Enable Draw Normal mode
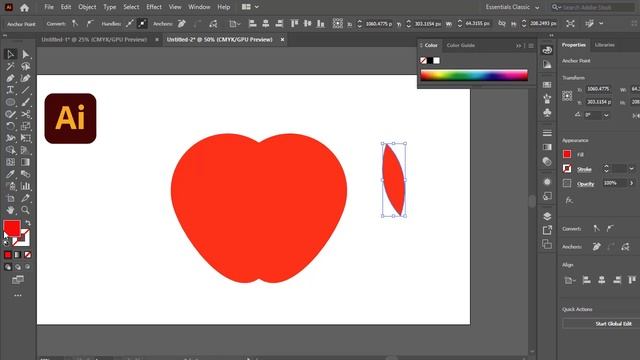Image resolution: width=640 pixels, height=360 pixels. tap(8, 267)
